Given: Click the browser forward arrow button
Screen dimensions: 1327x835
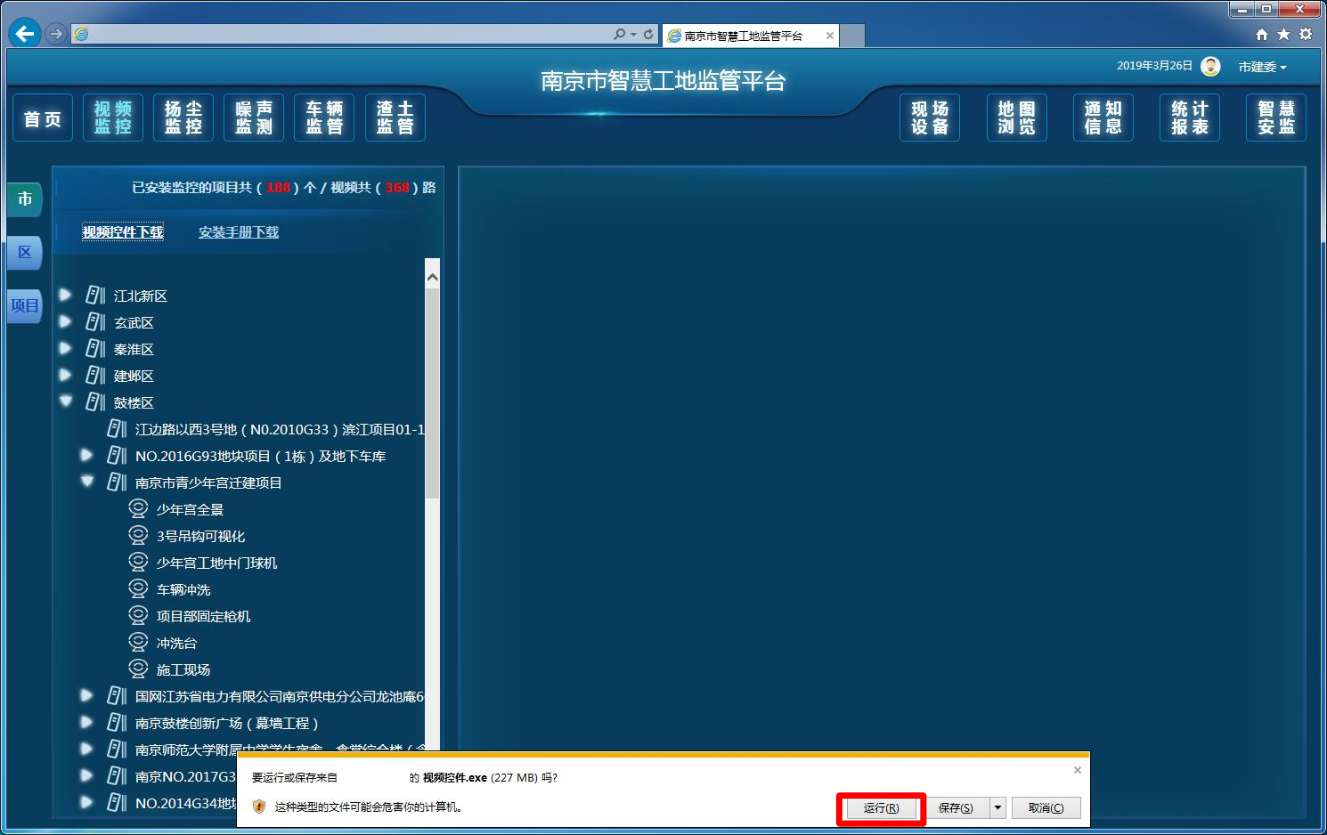Looking at the screenshot, I should 56,34.
